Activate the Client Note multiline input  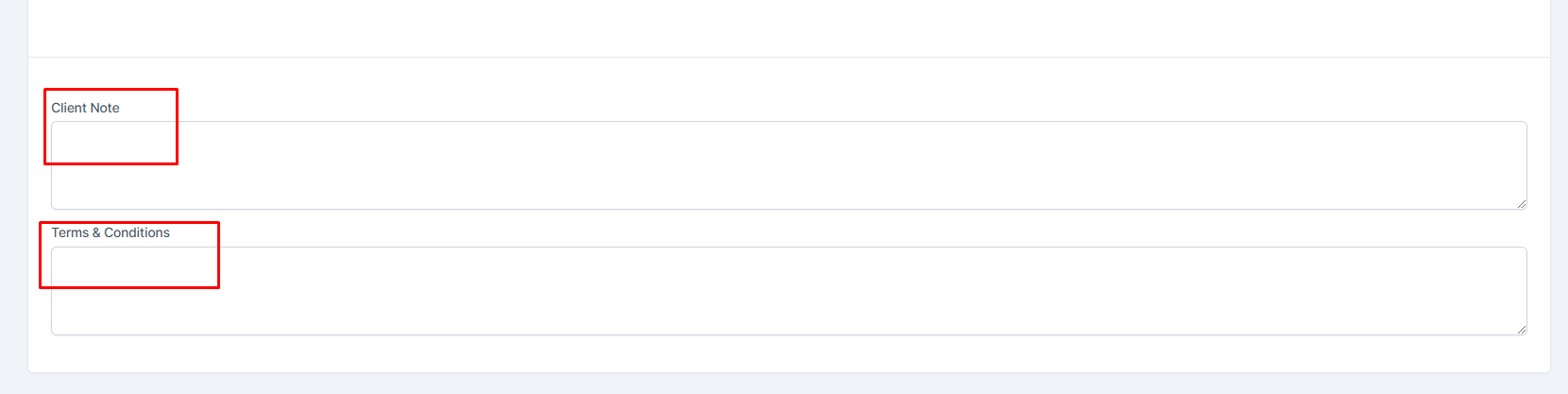click(789, 165)
